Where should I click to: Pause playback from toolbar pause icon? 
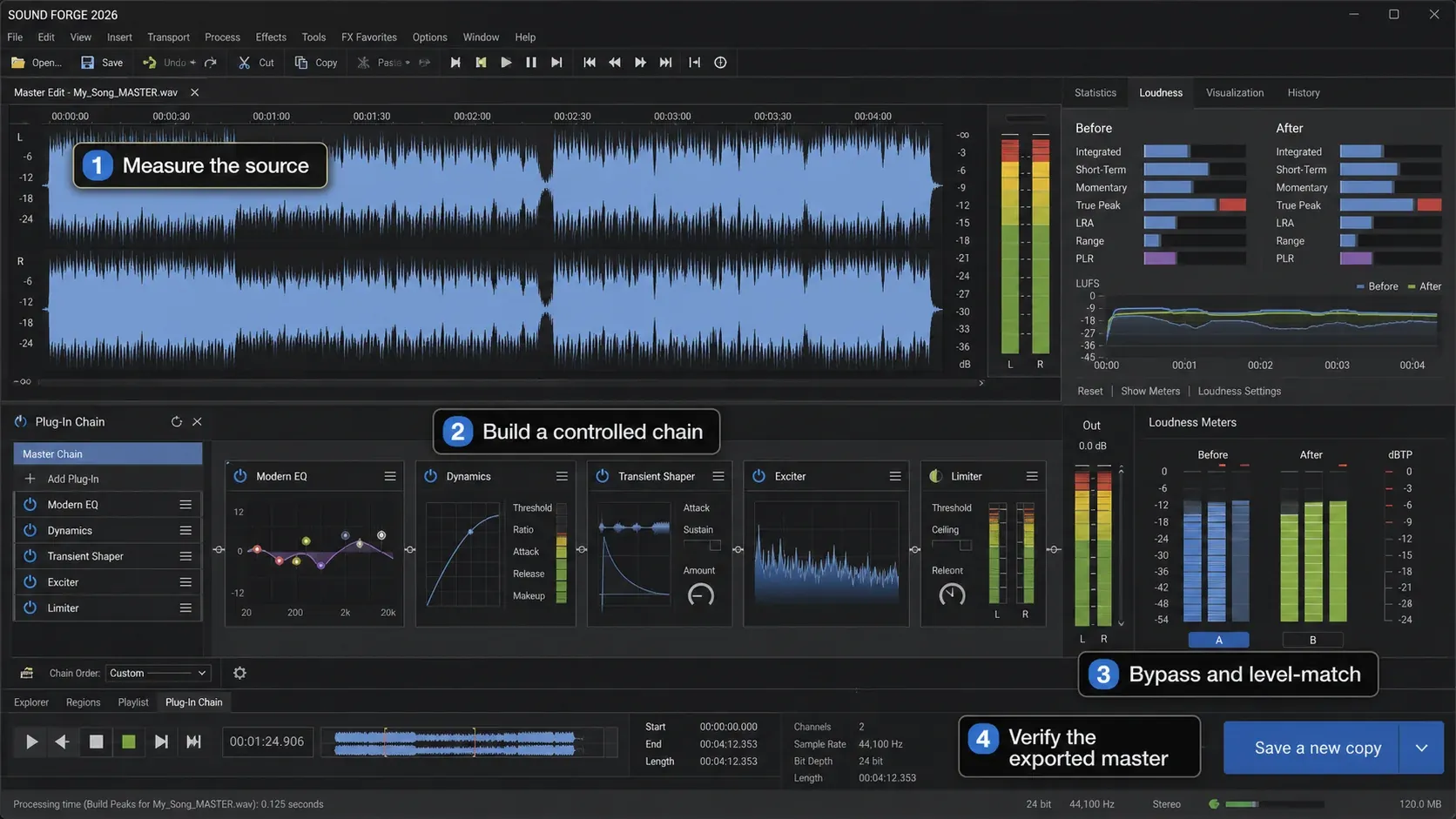531,63
